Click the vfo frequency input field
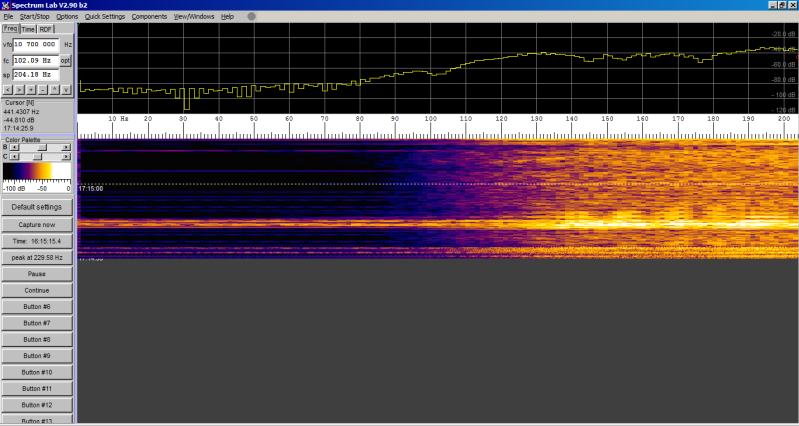Viewport: 799px width, 426px height. 37,45
